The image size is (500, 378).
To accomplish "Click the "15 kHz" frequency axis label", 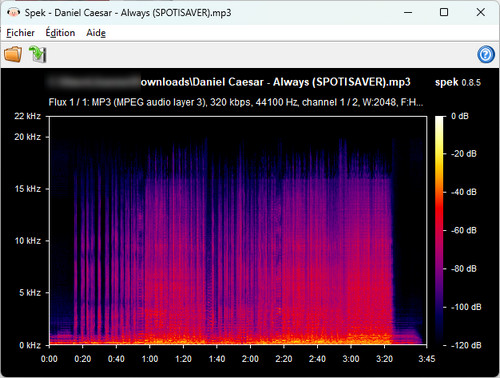I will 28,189.
